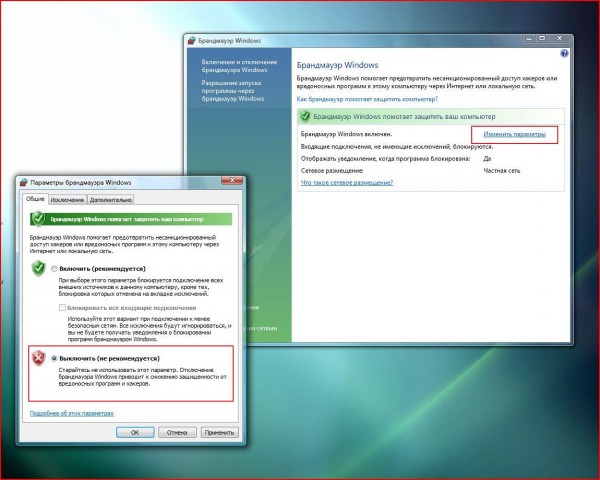Click green shield in main window status banner
The width and height of the screenshot is (600, 480).
click(x=305, y=116)
